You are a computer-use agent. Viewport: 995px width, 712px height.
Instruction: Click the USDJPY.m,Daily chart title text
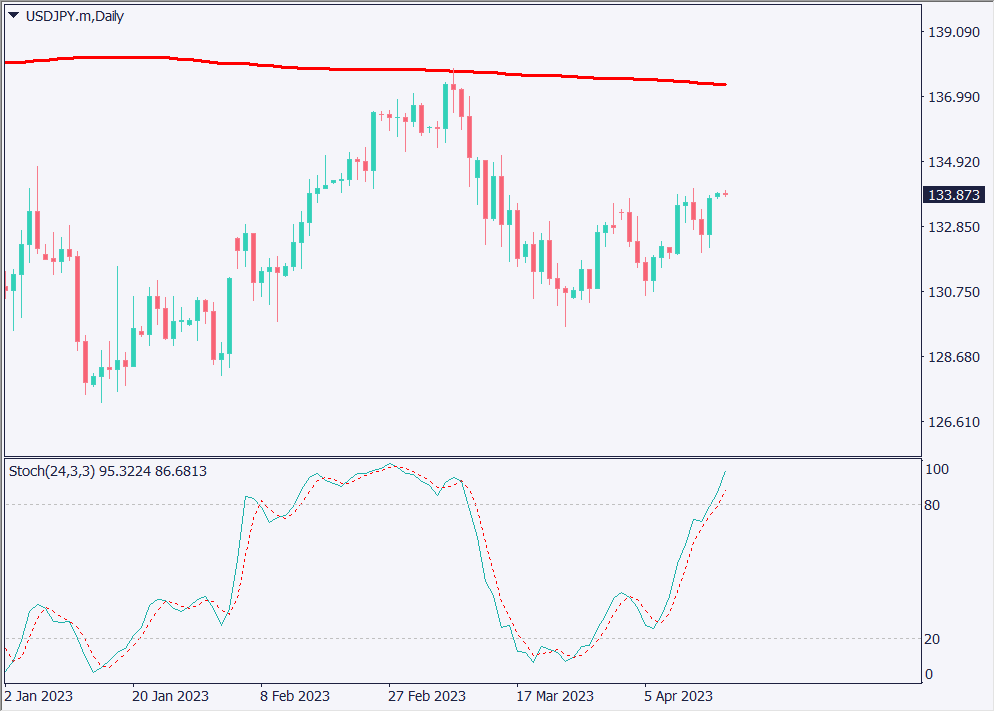(x=73, y=16)
